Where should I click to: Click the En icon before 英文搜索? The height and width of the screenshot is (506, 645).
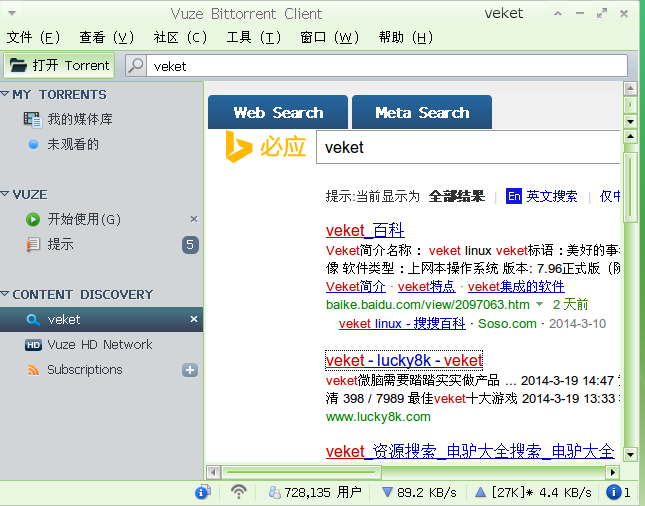point(514,196)
